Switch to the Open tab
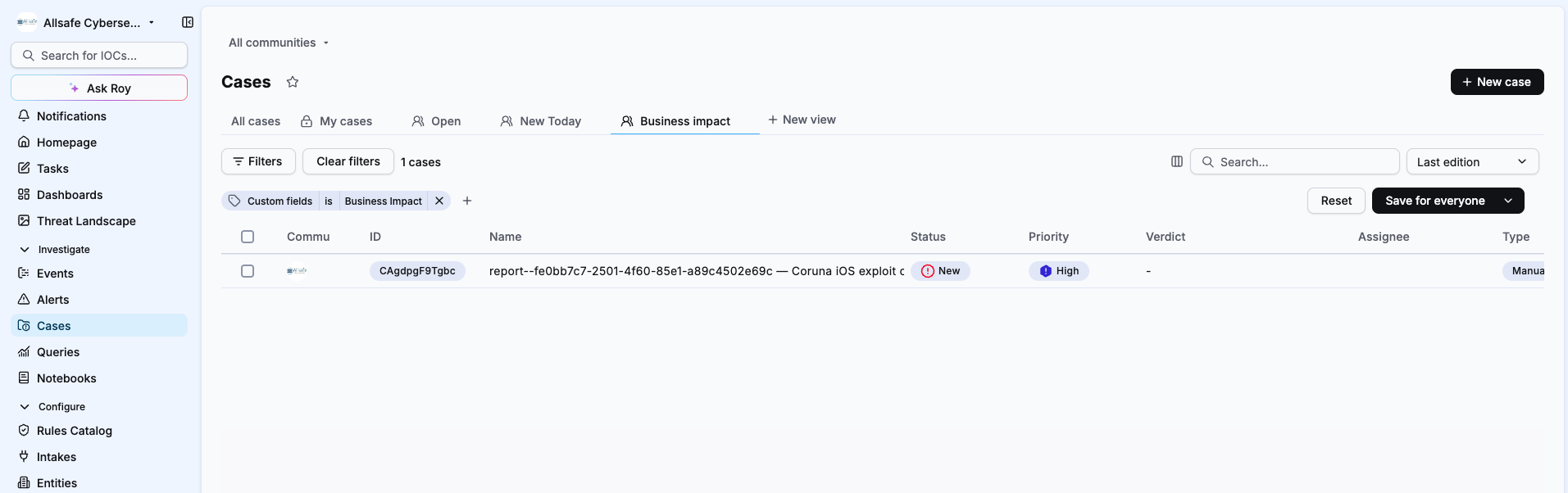Image resolution: width=1568 pixels, height=493 pixels. (x=436, y=121)
